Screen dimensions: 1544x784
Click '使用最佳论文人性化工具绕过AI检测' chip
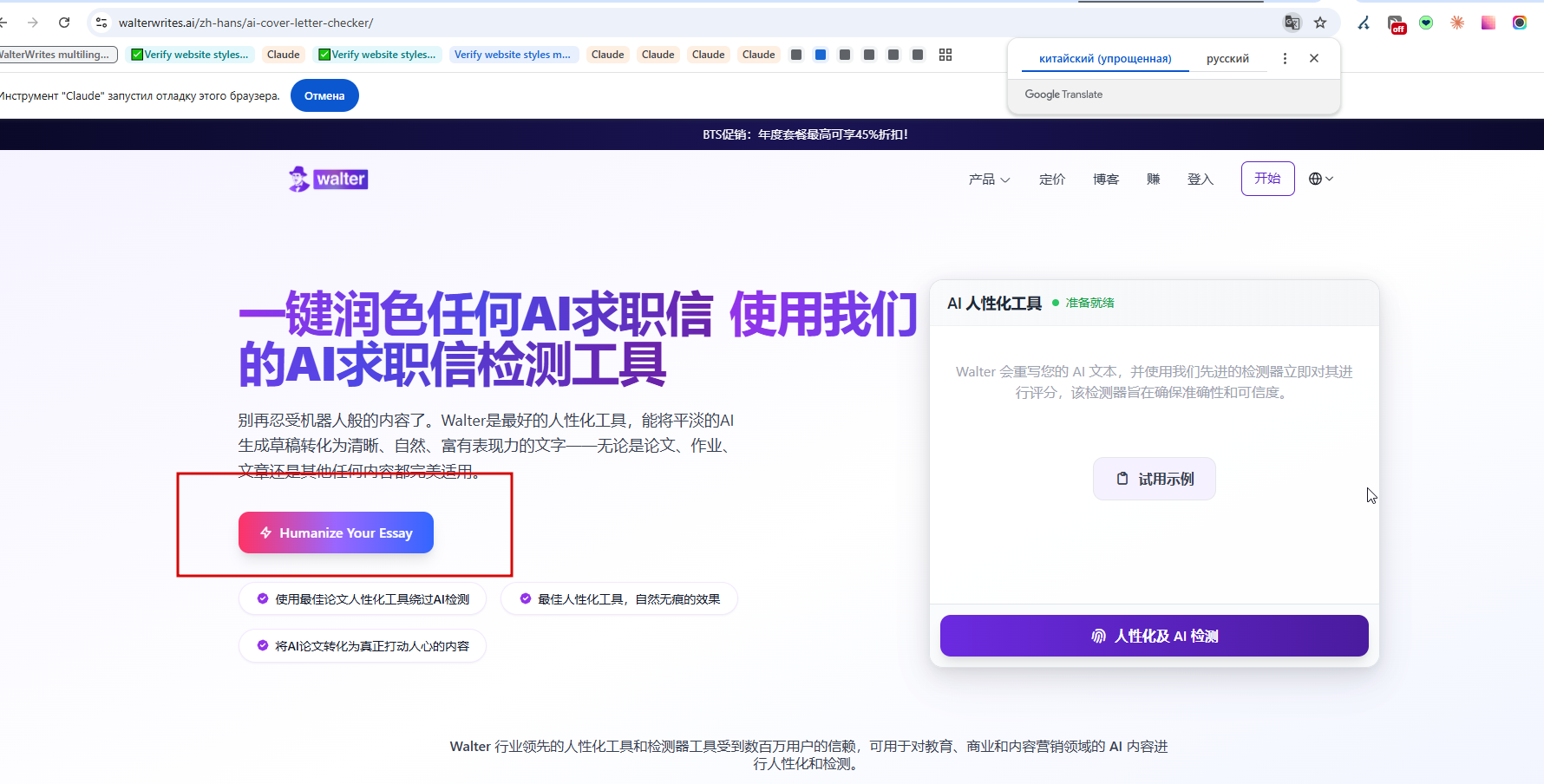pyautogui.click(x=363, y=598)
